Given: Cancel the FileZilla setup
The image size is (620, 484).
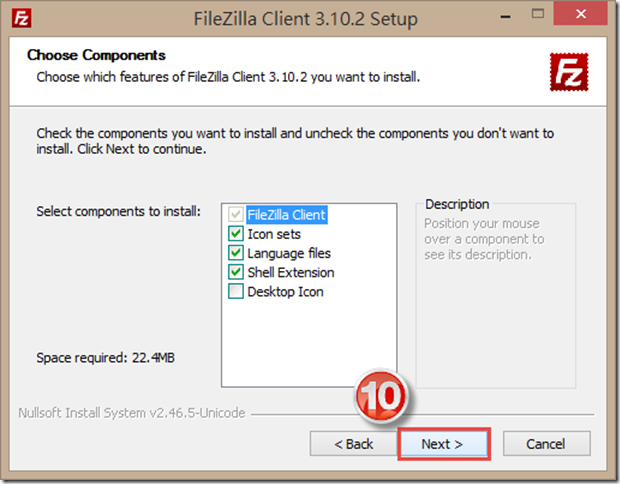Looking at the screenshot, I should click(546, 444).
